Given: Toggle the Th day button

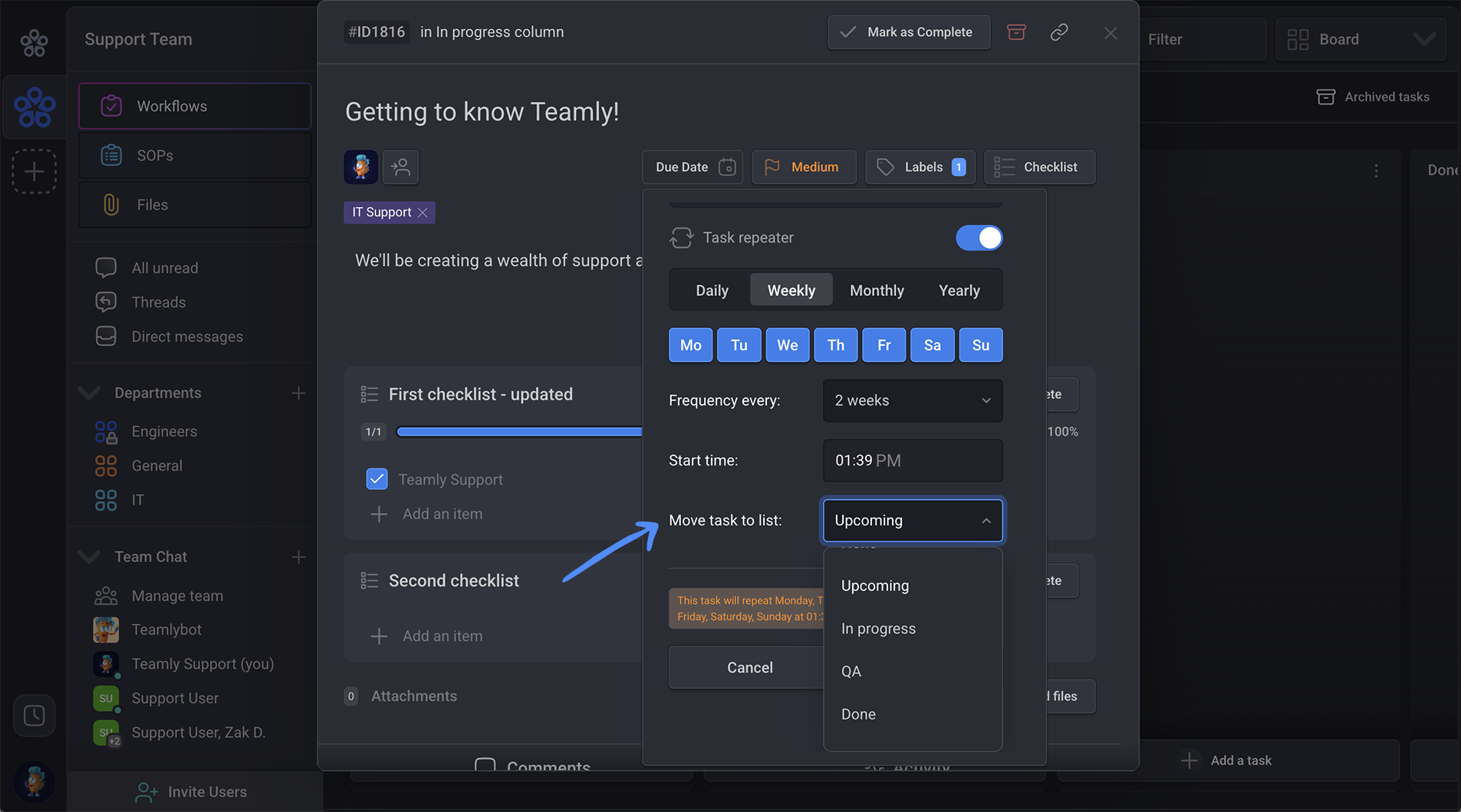Looking at the screenshot, I should click(836, 345).
